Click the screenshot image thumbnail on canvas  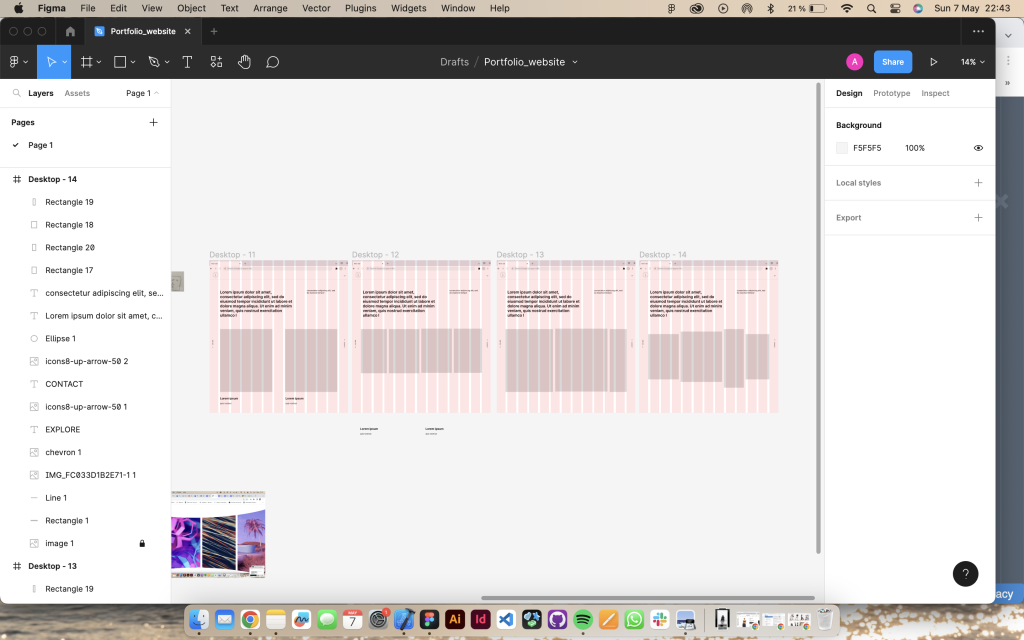point(218,534)
